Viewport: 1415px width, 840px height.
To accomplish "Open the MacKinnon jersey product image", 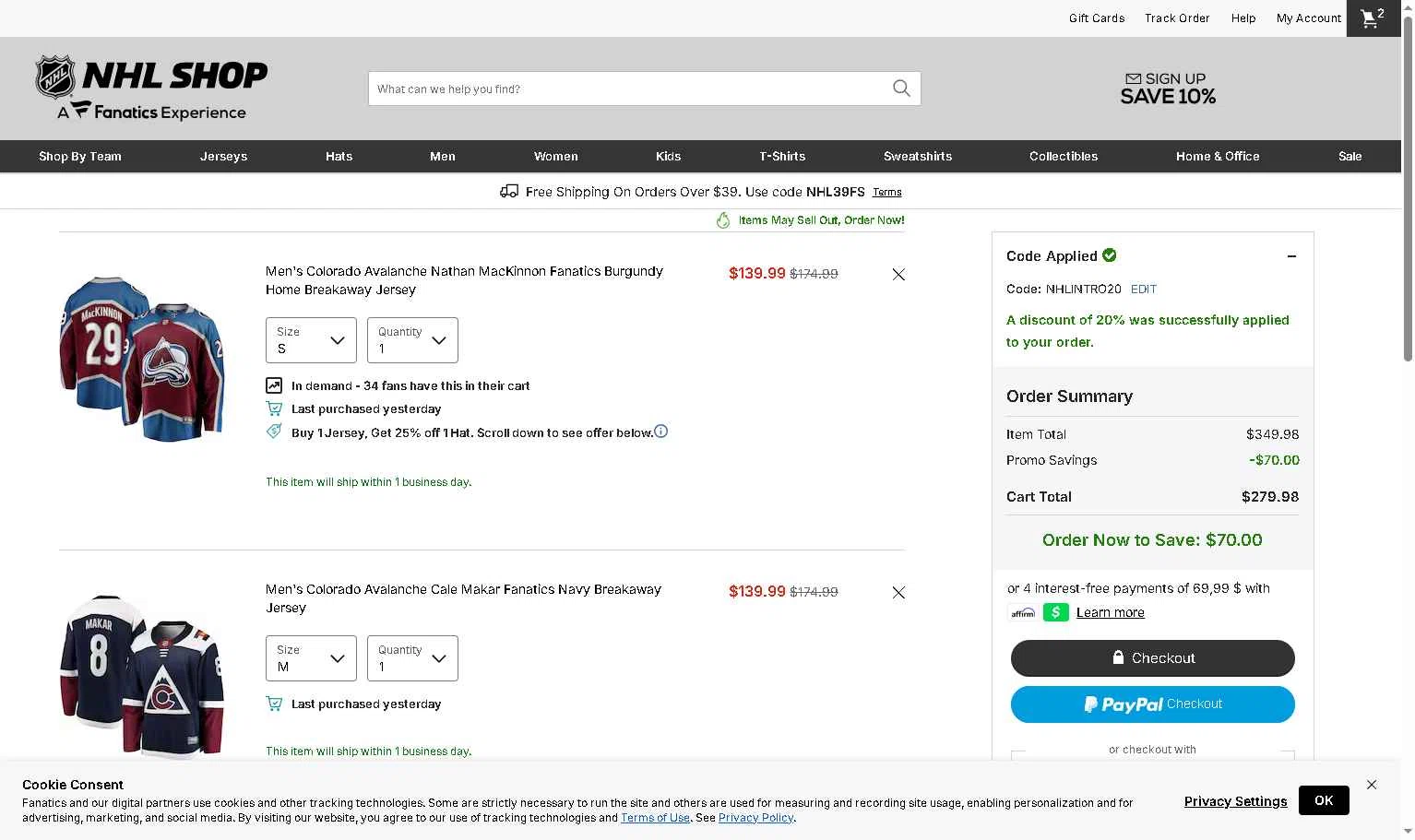I will [143, 359].
